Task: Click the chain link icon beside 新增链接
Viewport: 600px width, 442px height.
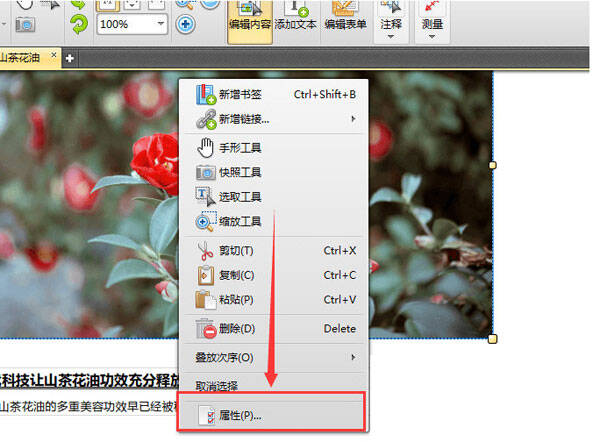Action: 206,119
